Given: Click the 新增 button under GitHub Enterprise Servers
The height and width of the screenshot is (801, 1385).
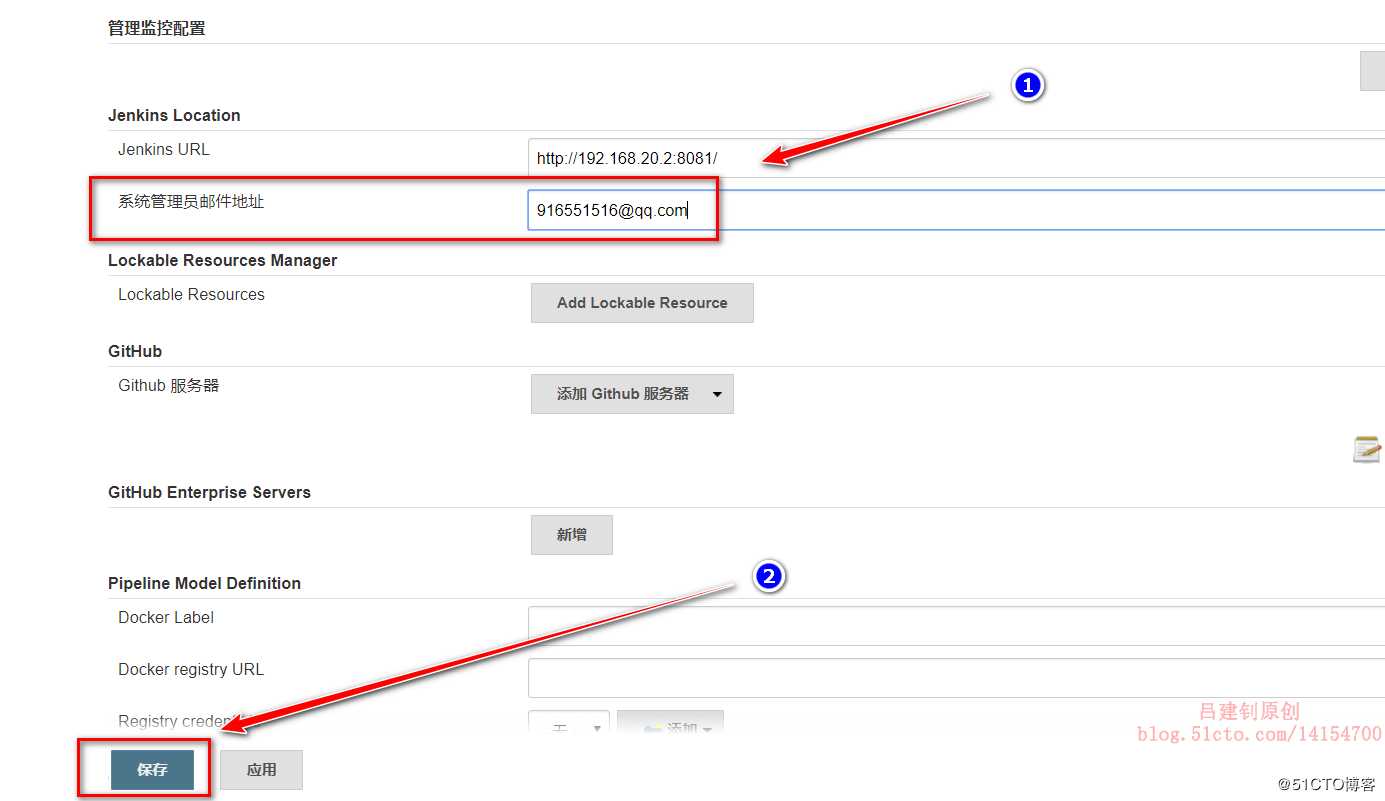Looking at the screenshot, I should pyautogui.click(x=572, y=535).
